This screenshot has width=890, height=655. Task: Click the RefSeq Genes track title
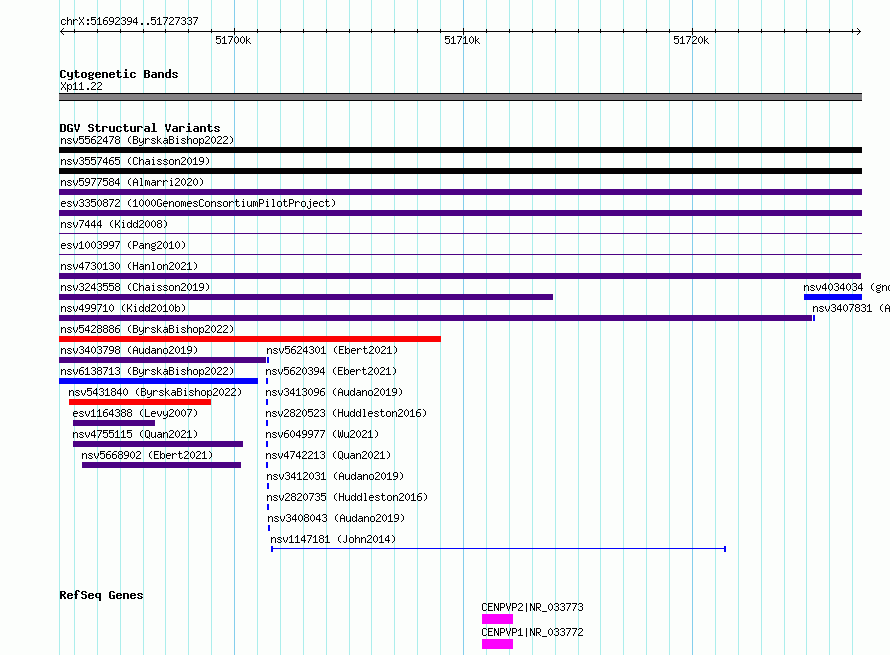(x=101, y=595)
